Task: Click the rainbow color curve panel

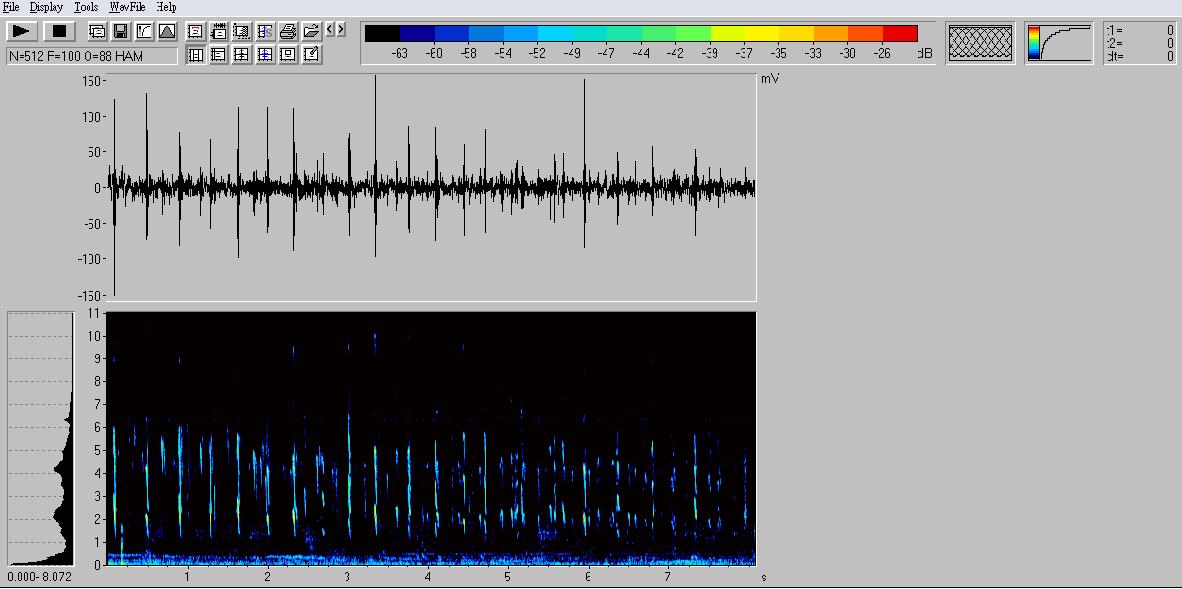Action: pos(1059,43)
